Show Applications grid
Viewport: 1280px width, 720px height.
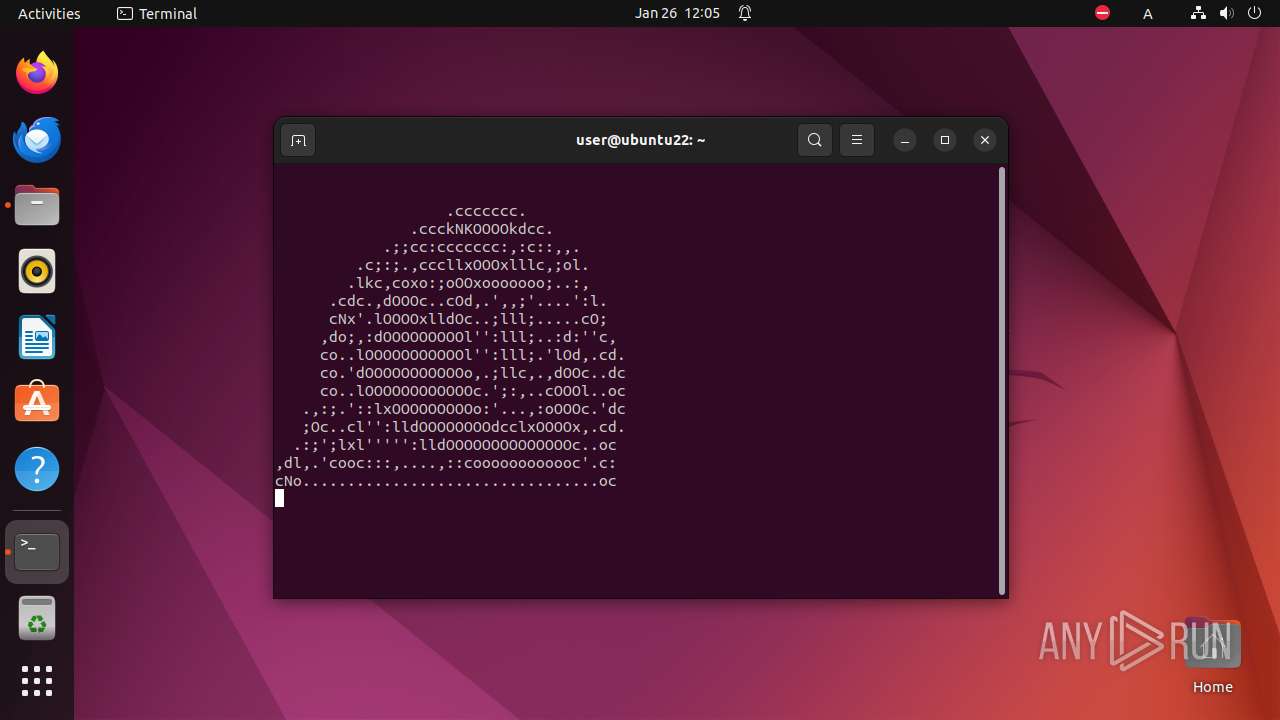37,681
